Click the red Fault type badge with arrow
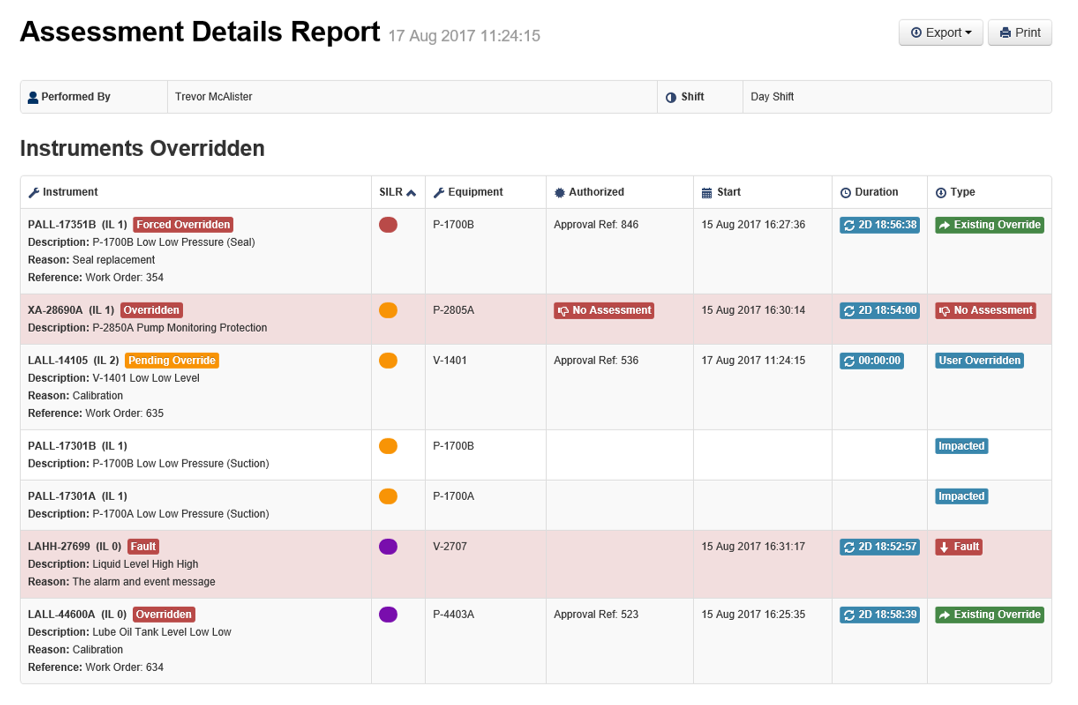 tap(958, 547)
